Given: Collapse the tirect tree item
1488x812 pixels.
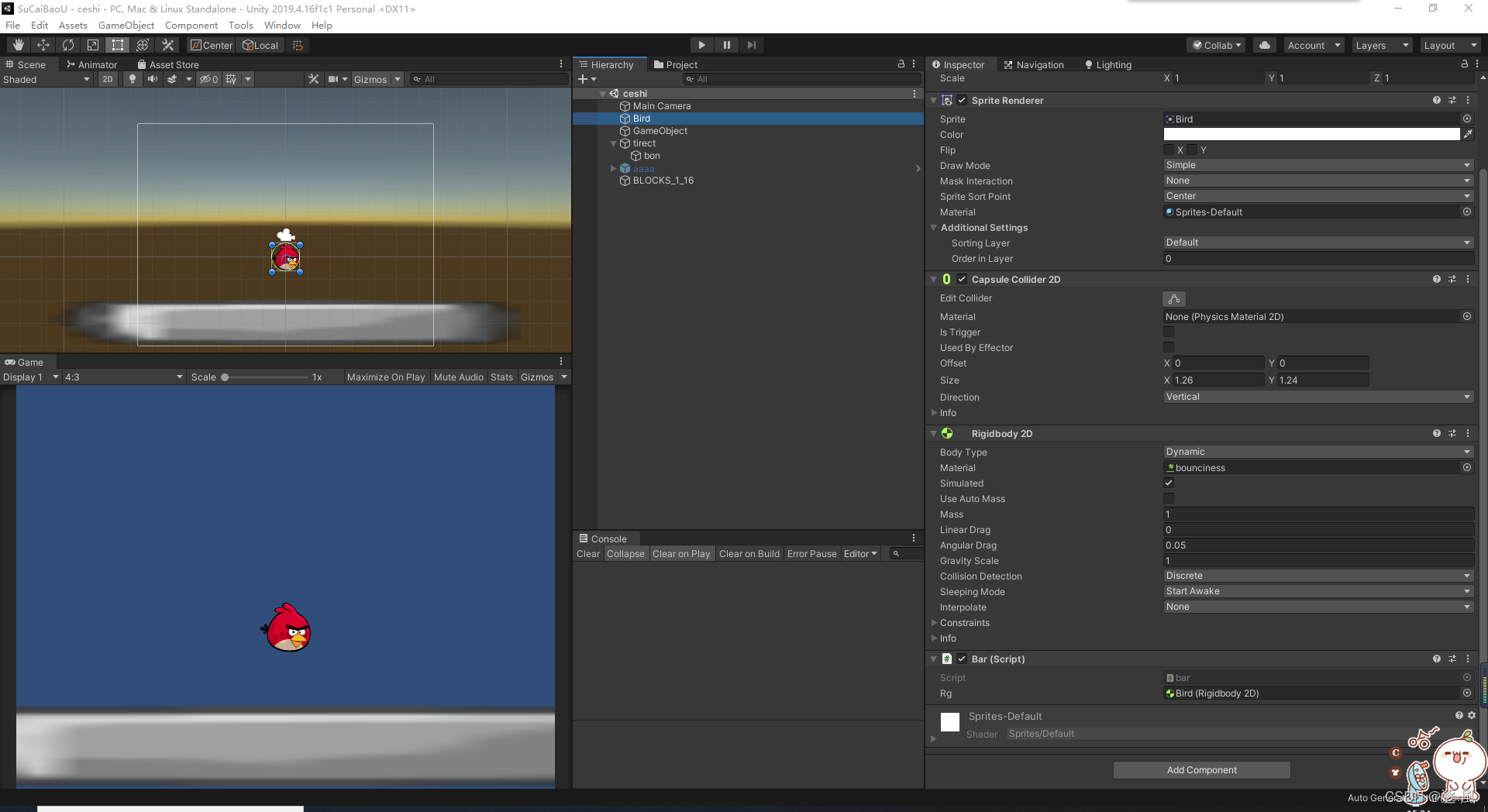Looking at the screenshot, I should (614, 143).
